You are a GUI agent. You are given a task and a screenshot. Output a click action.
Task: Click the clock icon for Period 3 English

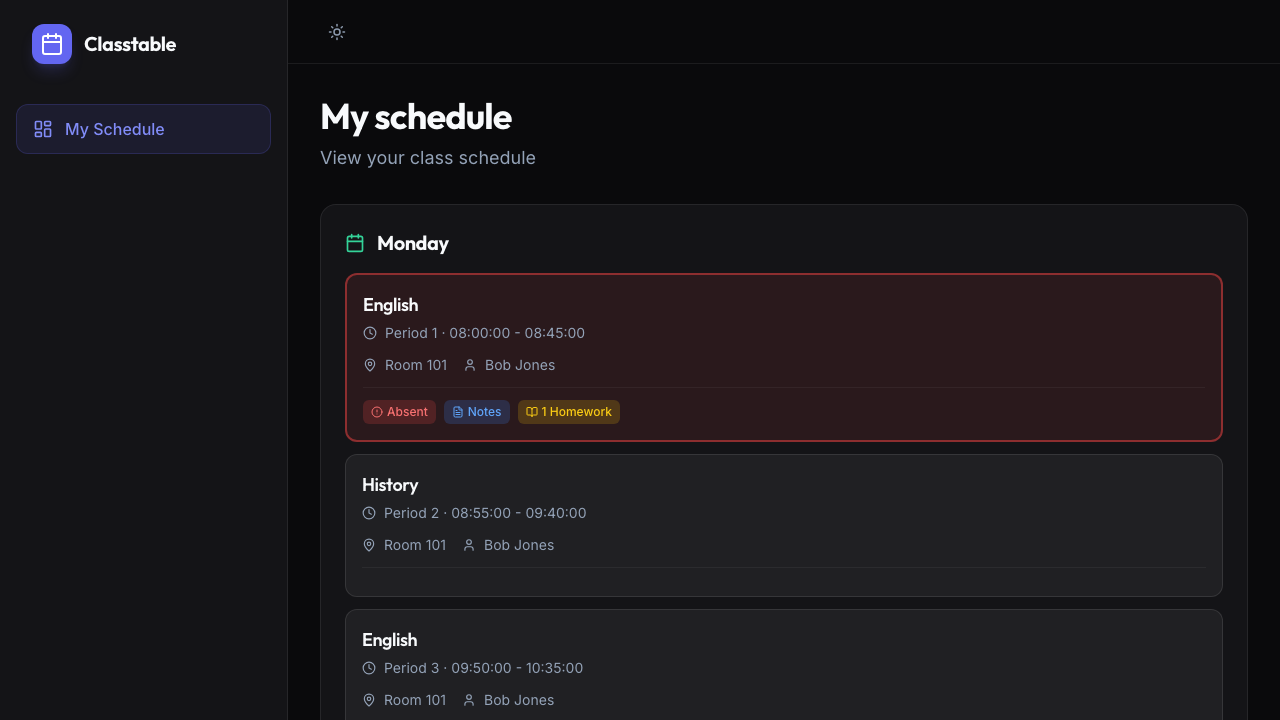[x=369, y=668]
